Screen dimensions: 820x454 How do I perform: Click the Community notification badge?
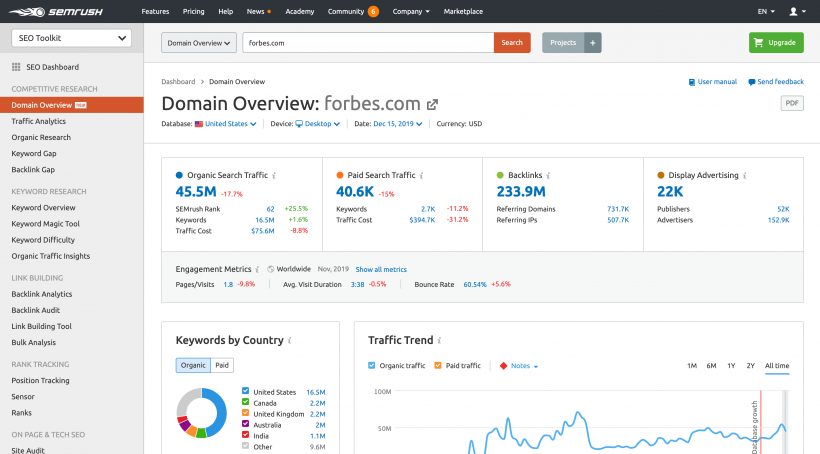[373, 12]
